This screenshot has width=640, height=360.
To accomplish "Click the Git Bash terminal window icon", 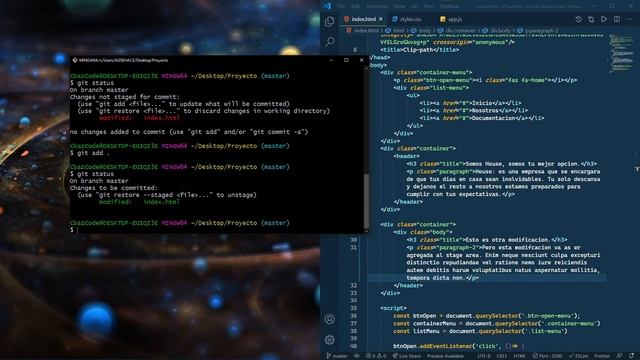I will (x=75, y=60).
